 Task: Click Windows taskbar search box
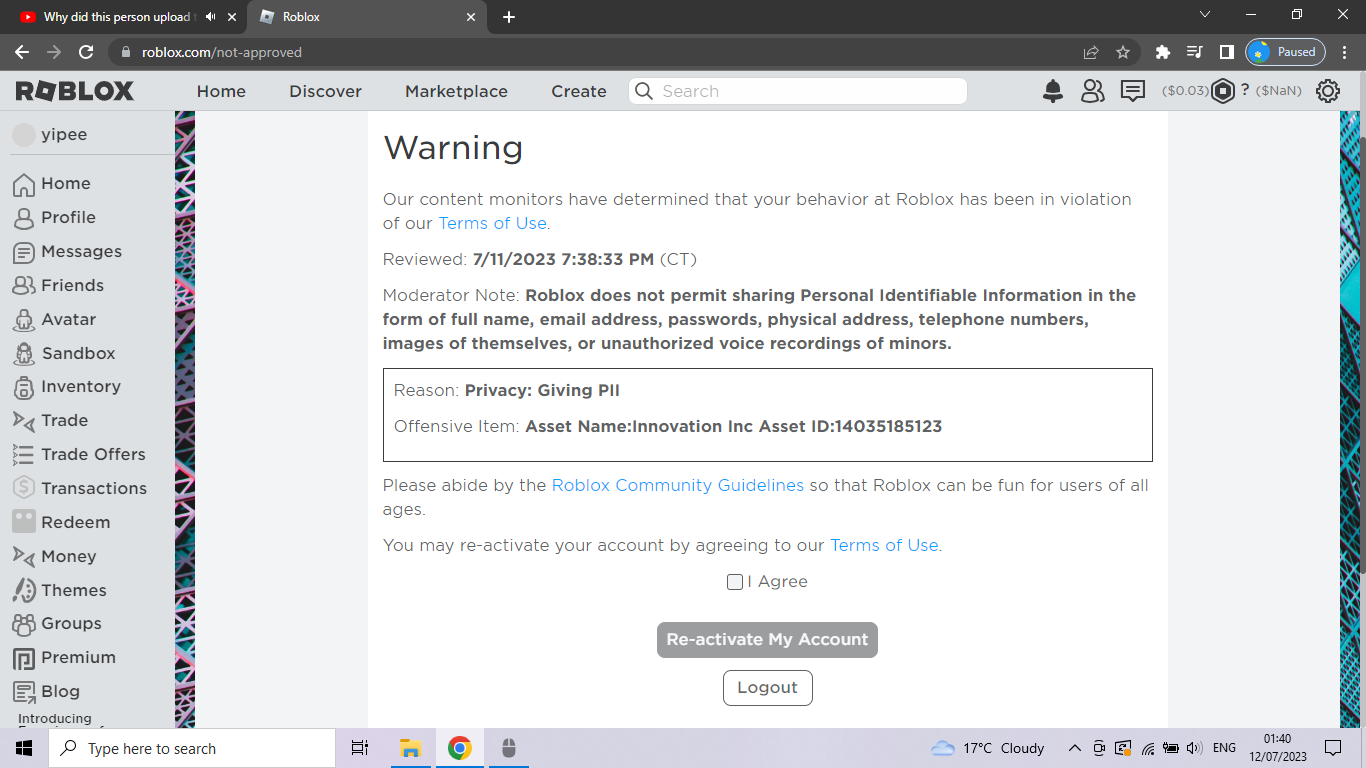coord(192,748)
